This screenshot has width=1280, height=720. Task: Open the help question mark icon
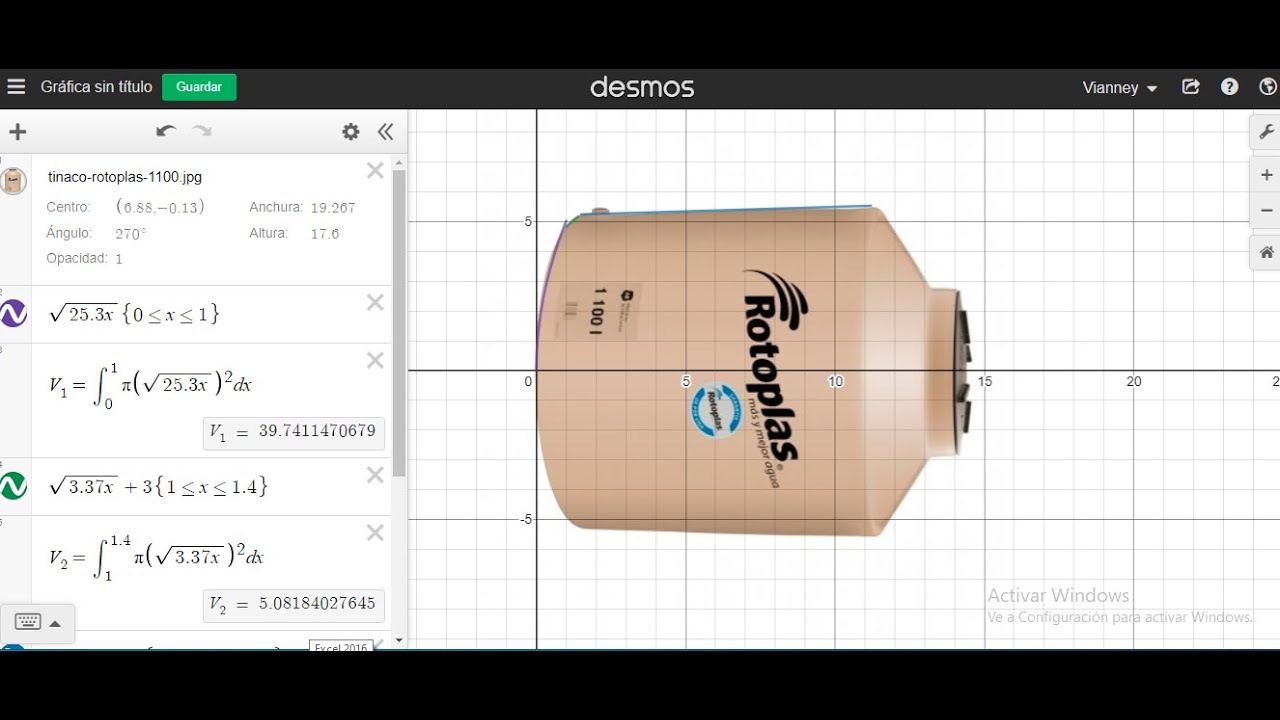pyautogui.click(x=1229, y=87)
